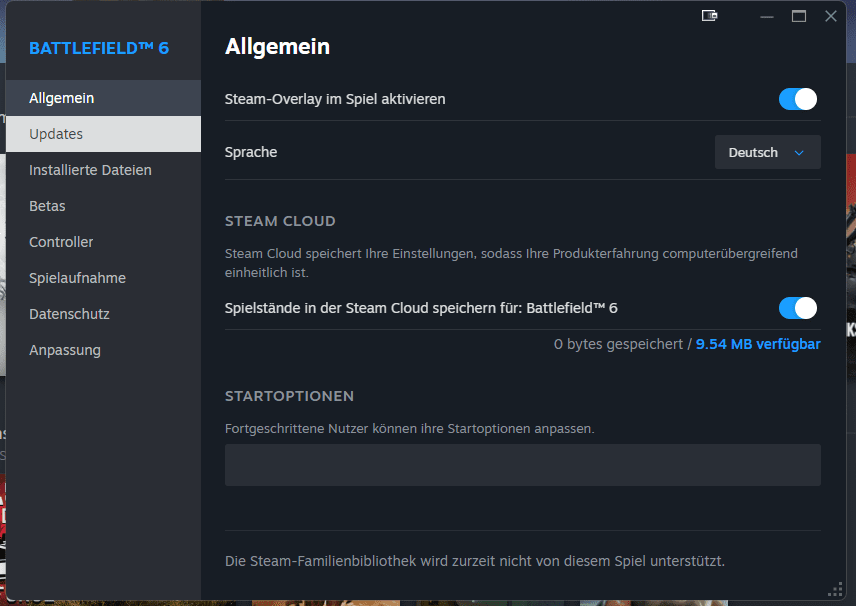
Task: Select Anpassung in the sidebar
Action: 65,350
